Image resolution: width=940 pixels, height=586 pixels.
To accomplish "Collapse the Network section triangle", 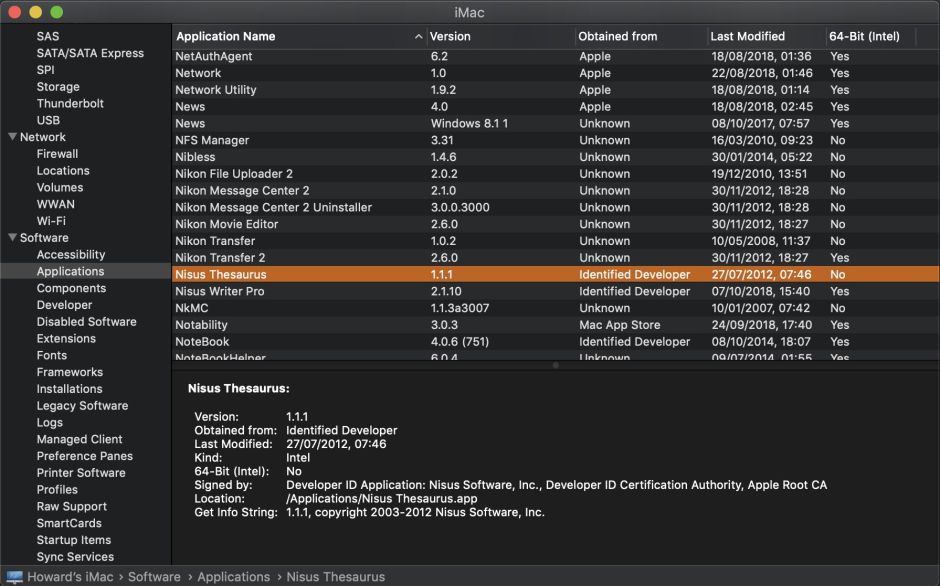I will click(12, 137).
